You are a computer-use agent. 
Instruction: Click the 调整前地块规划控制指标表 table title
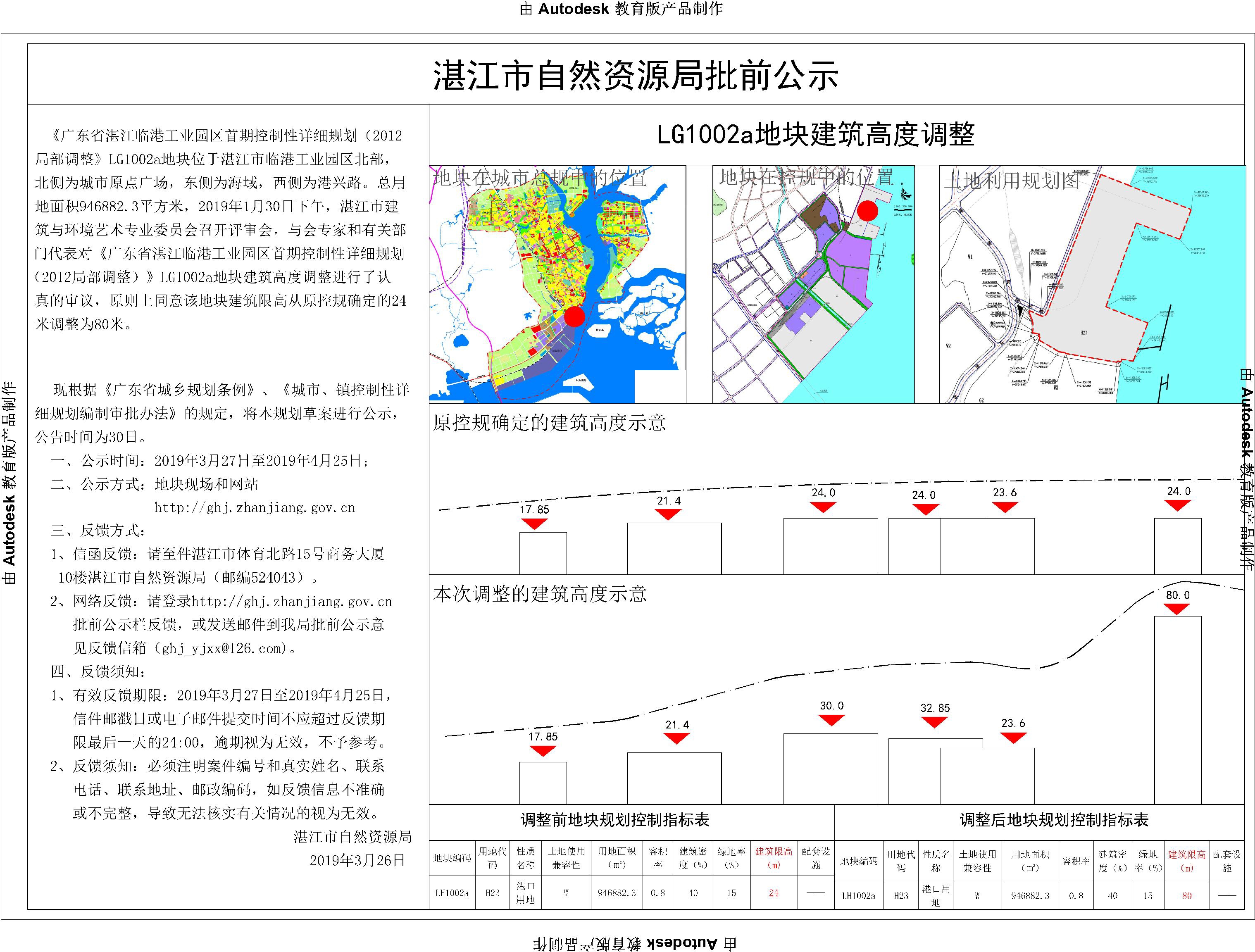point(615,820)
